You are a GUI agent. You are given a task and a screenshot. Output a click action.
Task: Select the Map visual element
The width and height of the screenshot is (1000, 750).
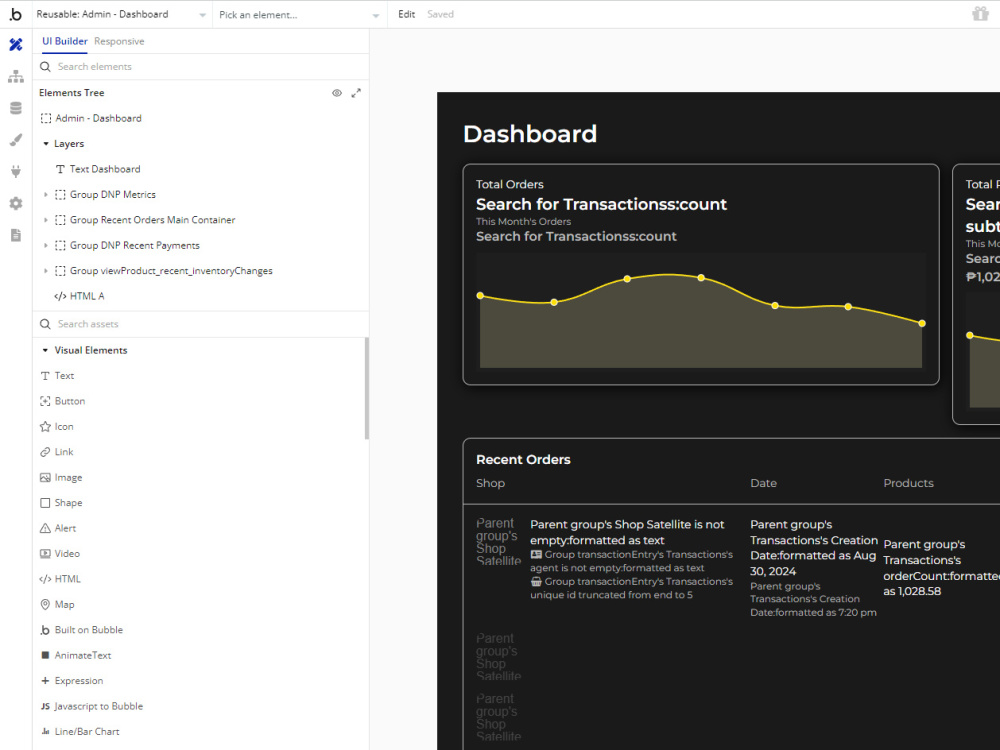pyautogui.click(x=57, y=605)
